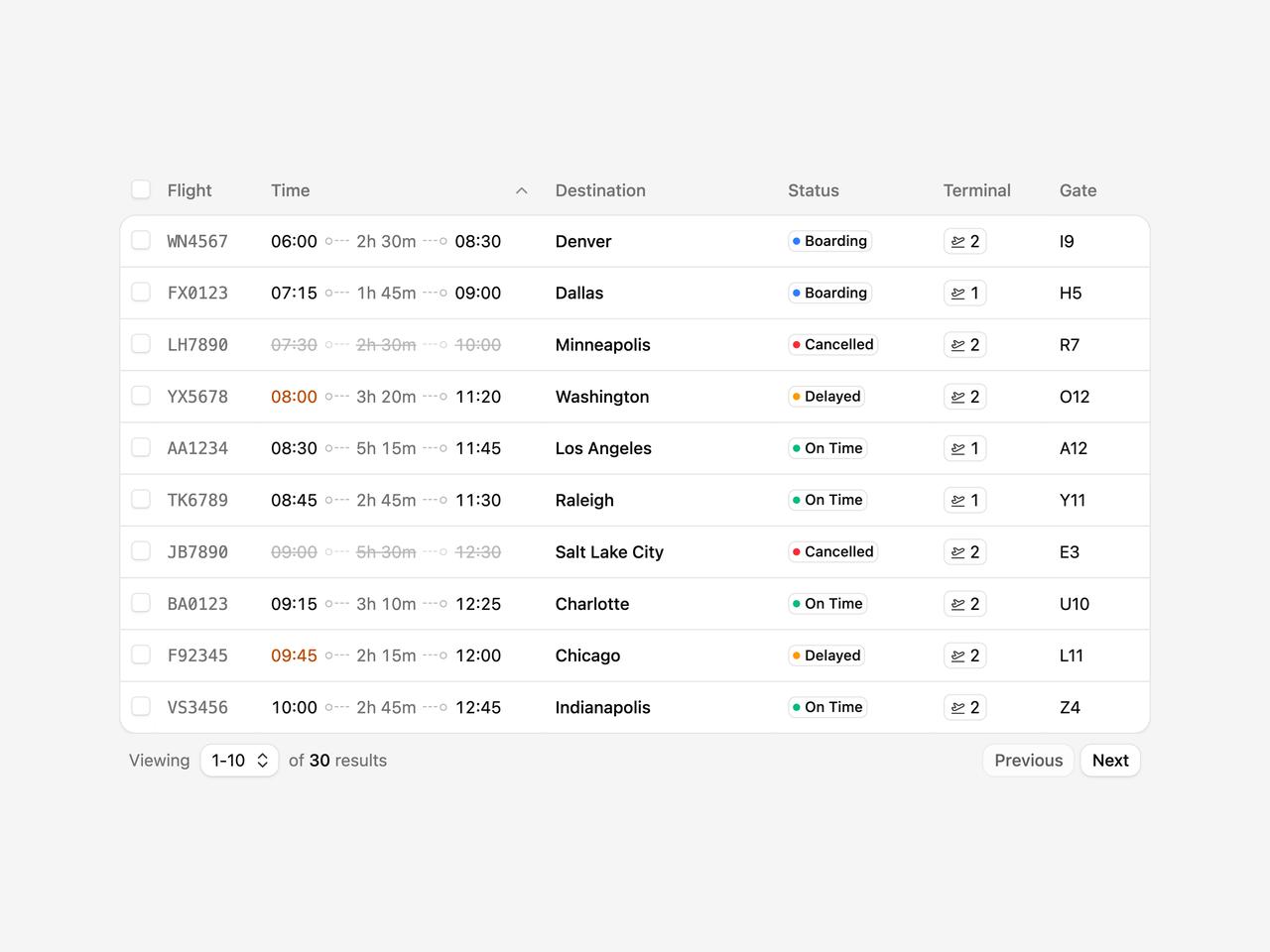This screenshot has height=952, width=1270.
Task: Click On Time badge for Indianapolis
Action: tap(827, 707)
